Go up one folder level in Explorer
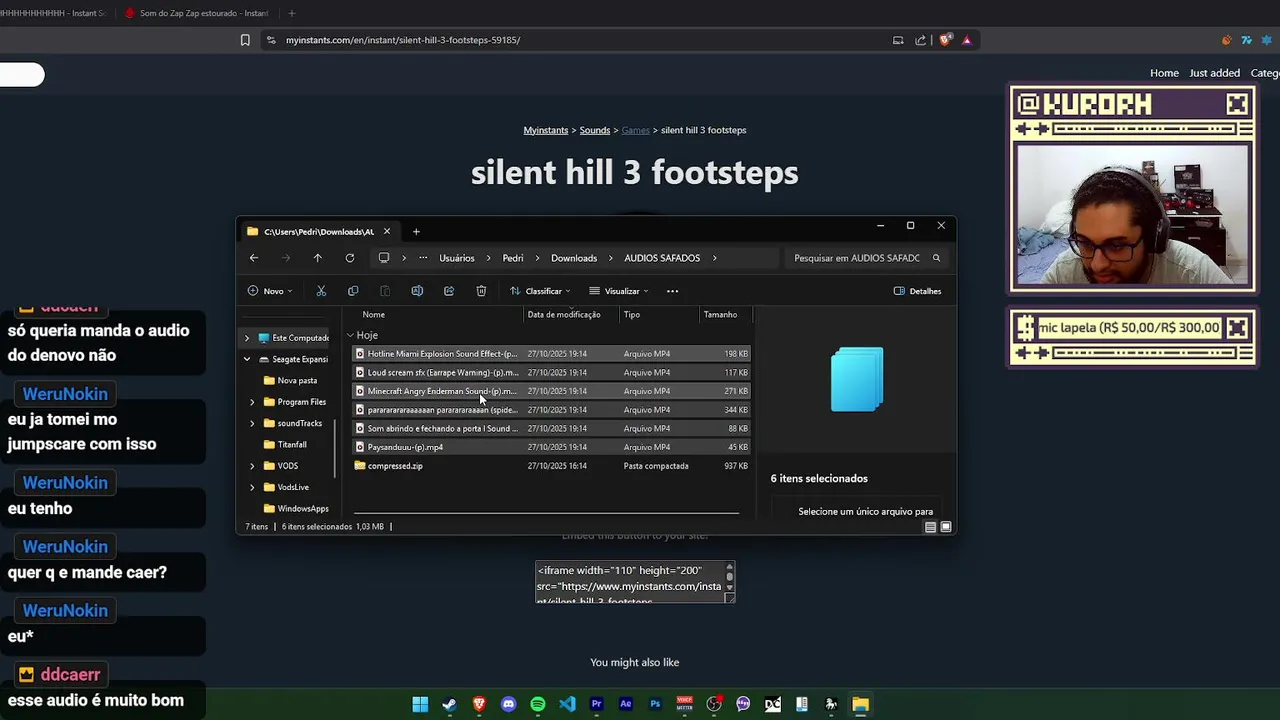This screenshot has width=1280, height=720. (318, 258)
